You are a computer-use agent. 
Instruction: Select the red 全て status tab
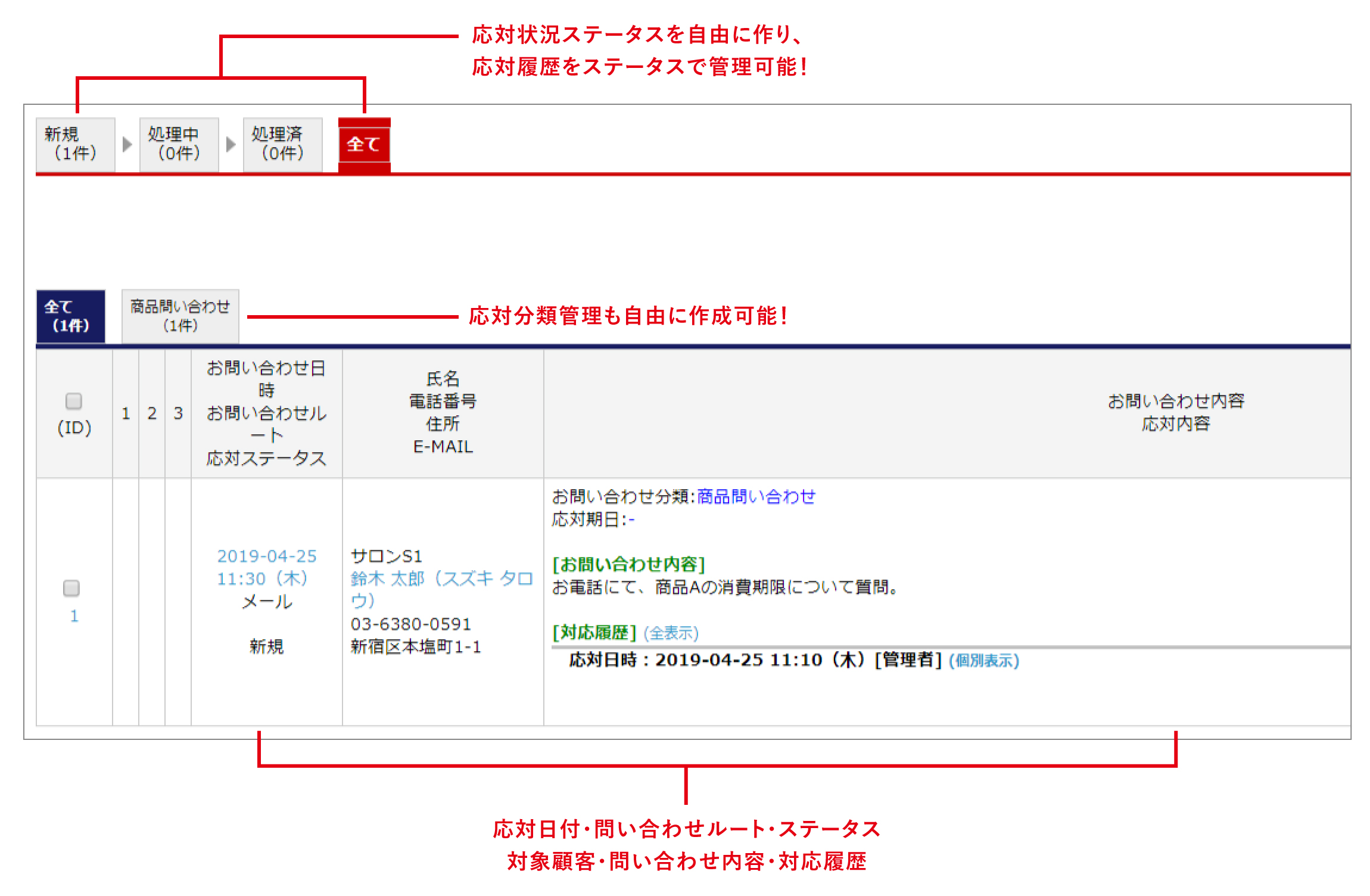(364, 144)
